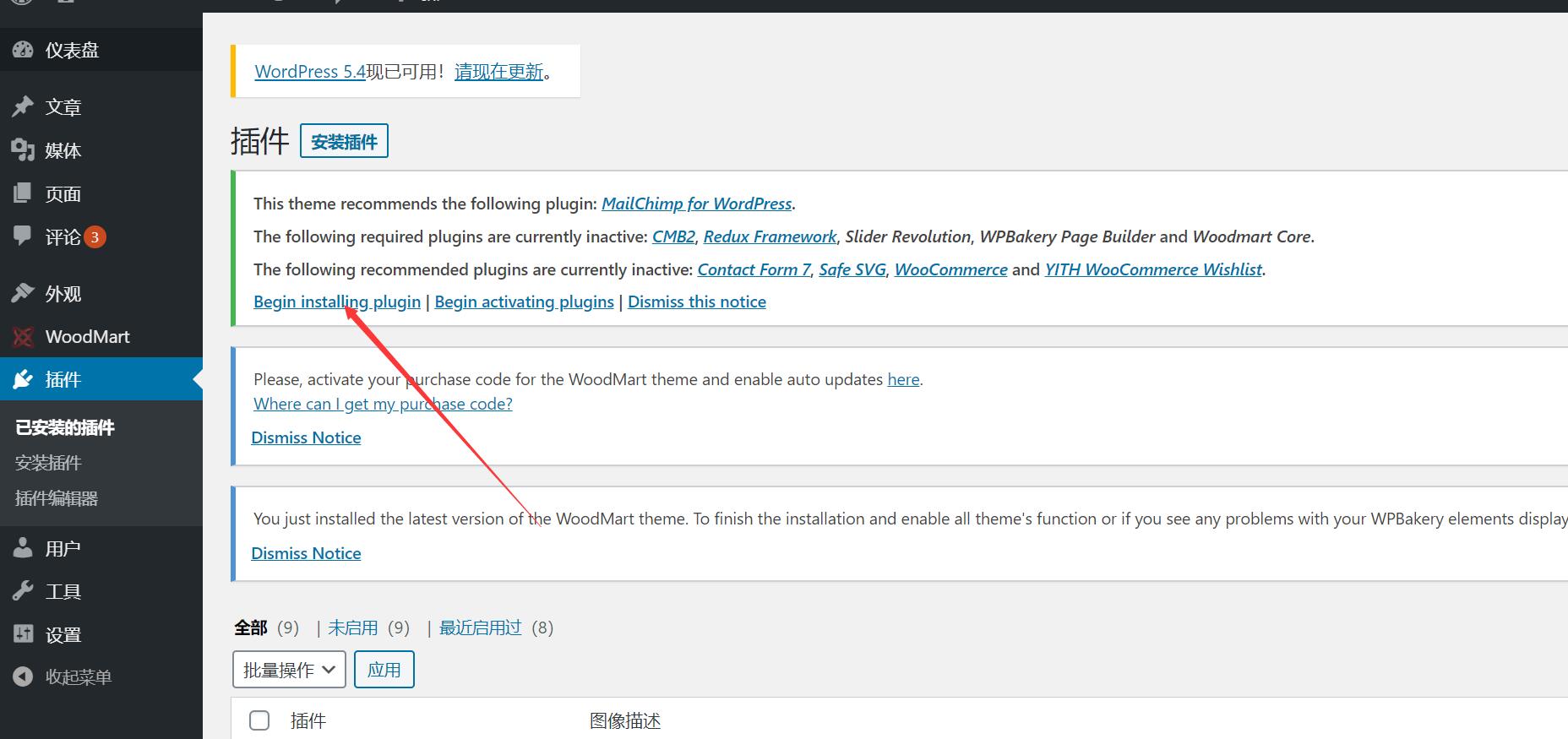Show recently active plugins filter
Viewport: 1568px width, 739px height.
(x=480, y=628)
